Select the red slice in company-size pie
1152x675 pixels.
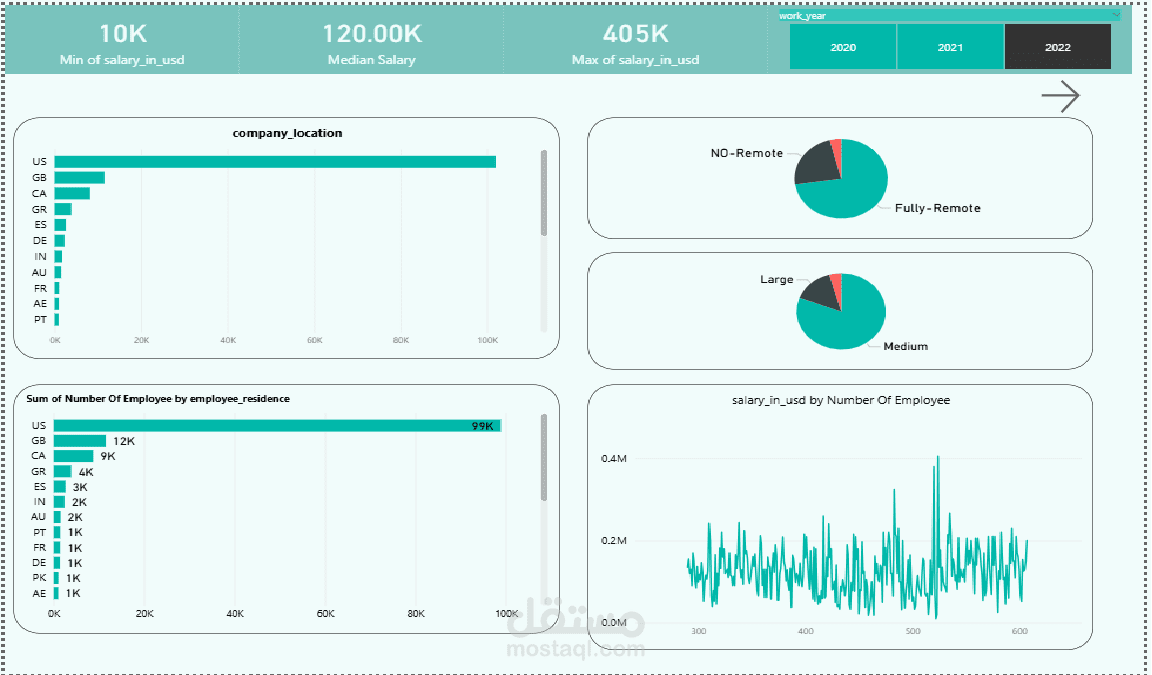(836, 284)
